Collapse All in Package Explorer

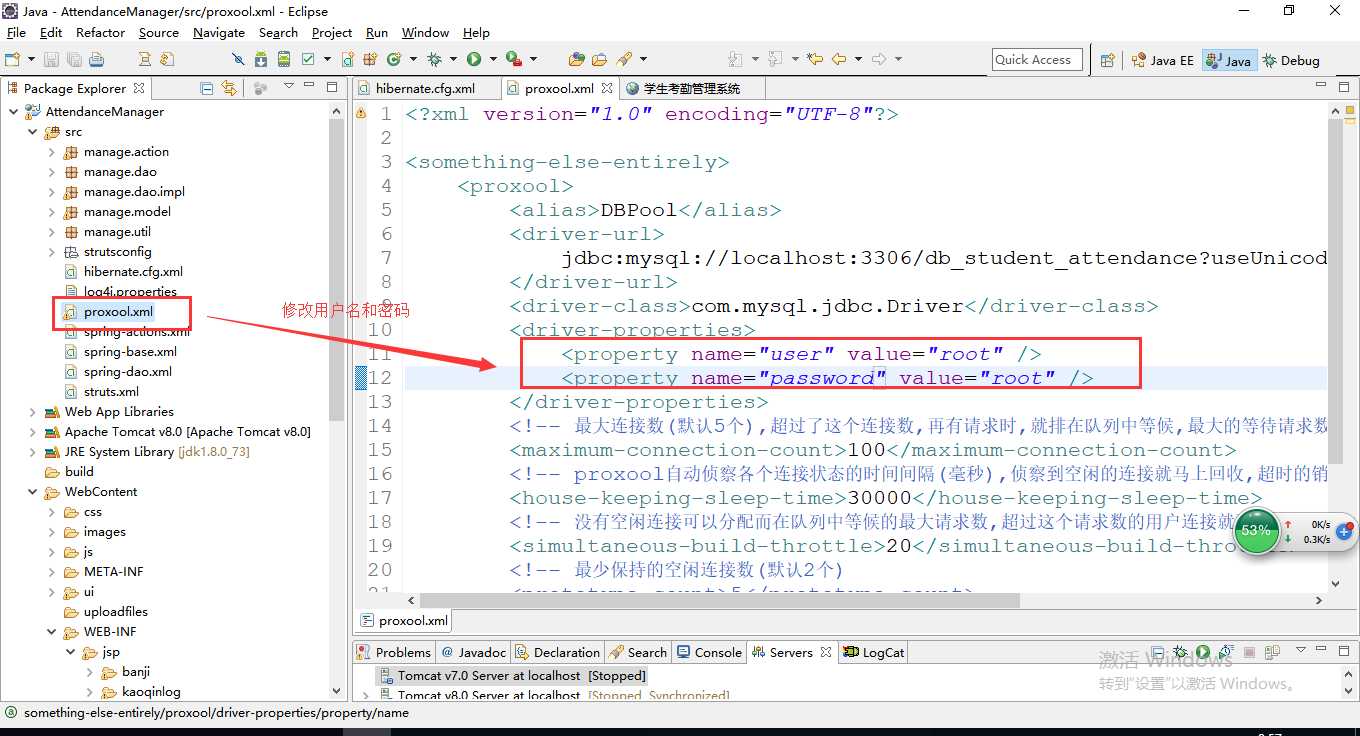coord(207,88)
